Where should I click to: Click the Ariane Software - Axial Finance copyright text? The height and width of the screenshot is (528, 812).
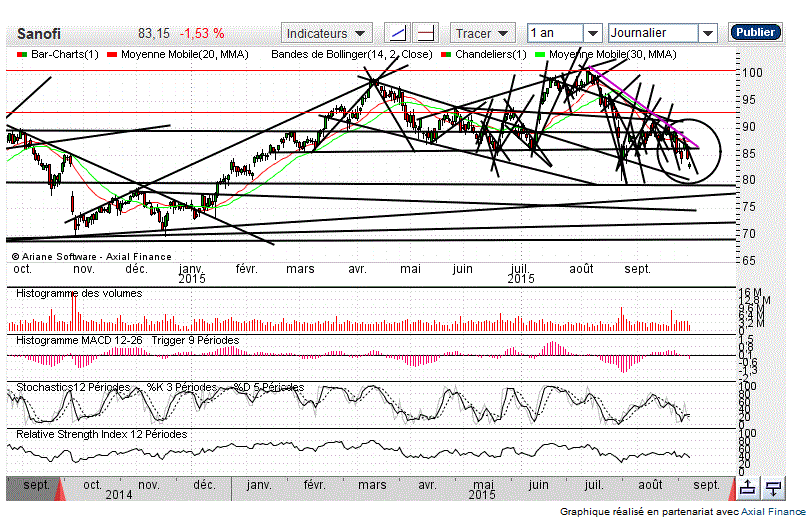click(91, 257)
